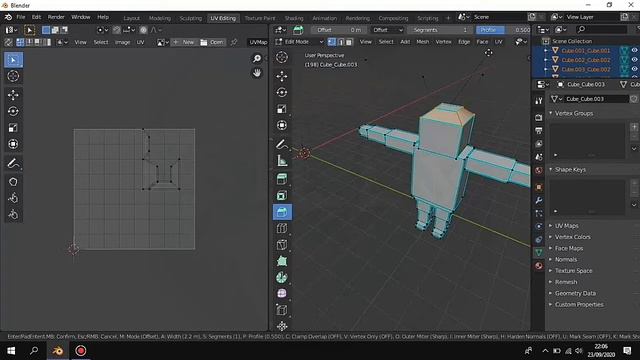Click the pan hand icon in the UV editor
The image size is (640, 360).
257,73
